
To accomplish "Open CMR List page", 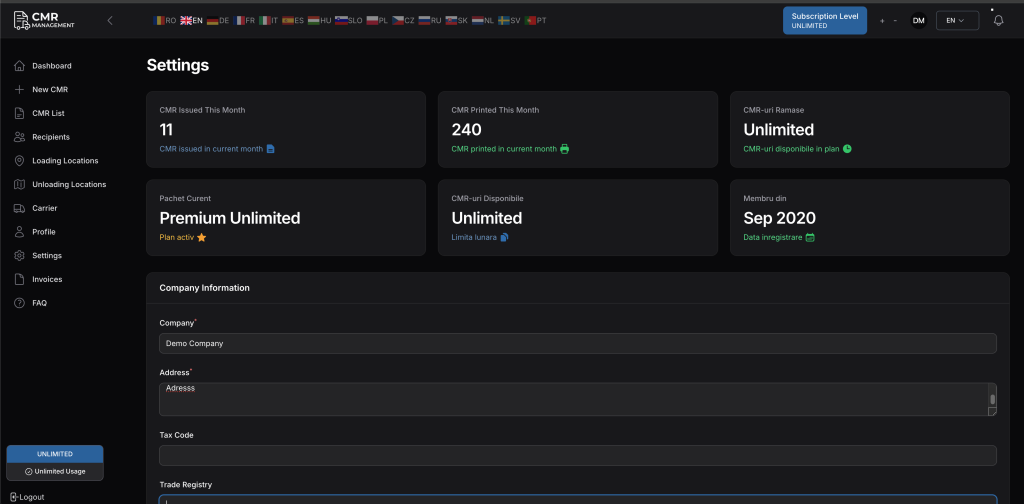I will click(48, 113).
